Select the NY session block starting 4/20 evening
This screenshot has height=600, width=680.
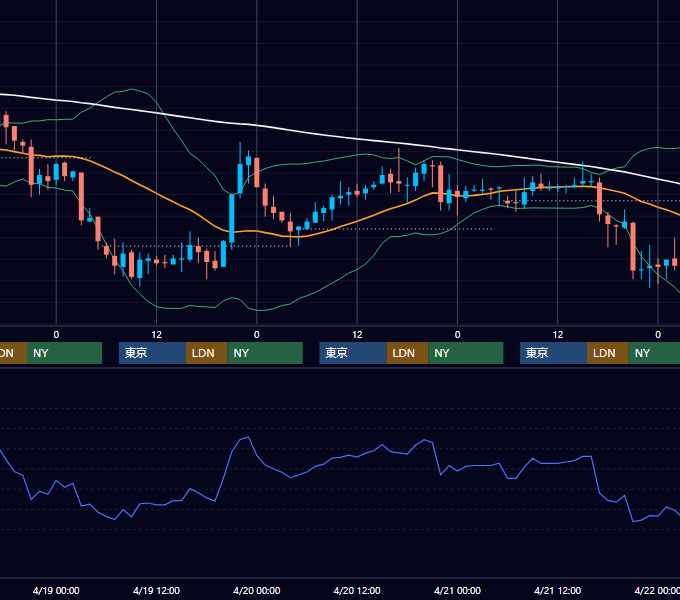coord(466,353)
